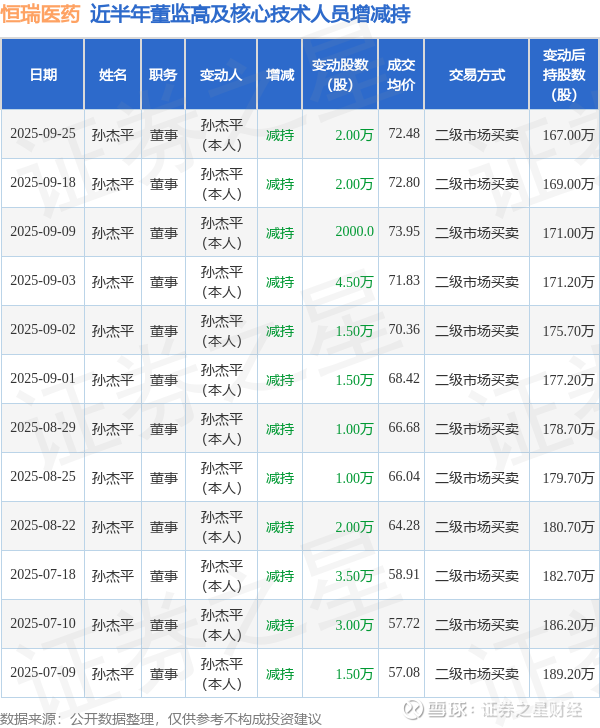Click average price 57.08
600x728 pixels.
pyautogui.click(x=404, y=673)
